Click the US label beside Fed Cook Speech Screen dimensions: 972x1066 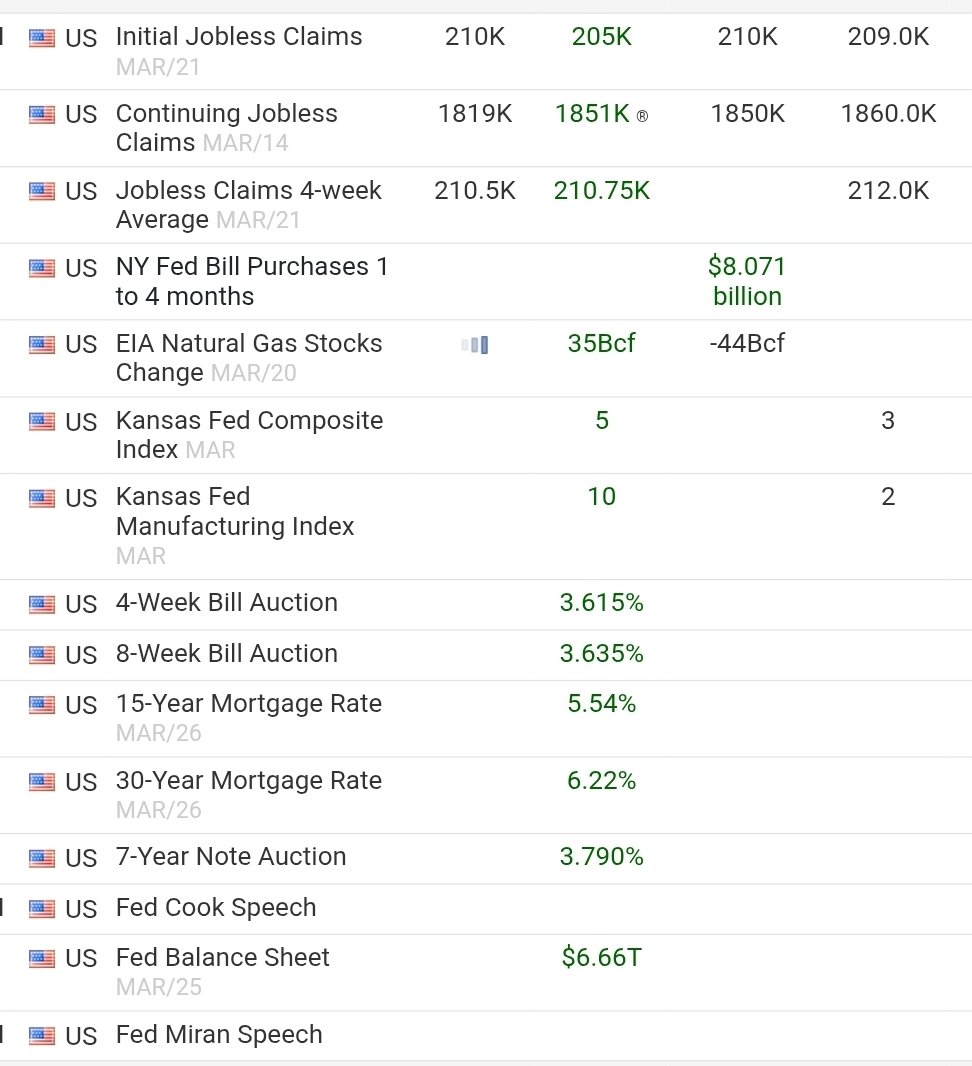tap(81, 909)
